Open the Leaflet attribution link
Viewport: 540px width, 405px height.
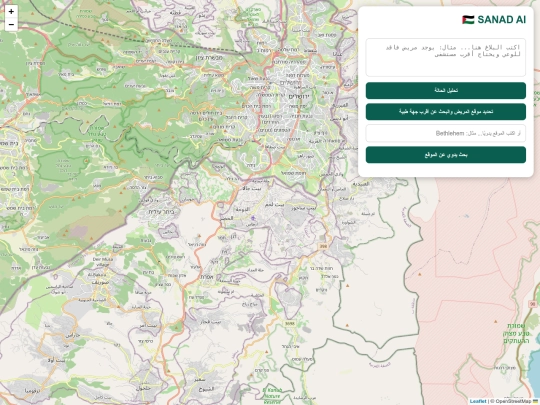pyautogui.click(x=478, y=401)
